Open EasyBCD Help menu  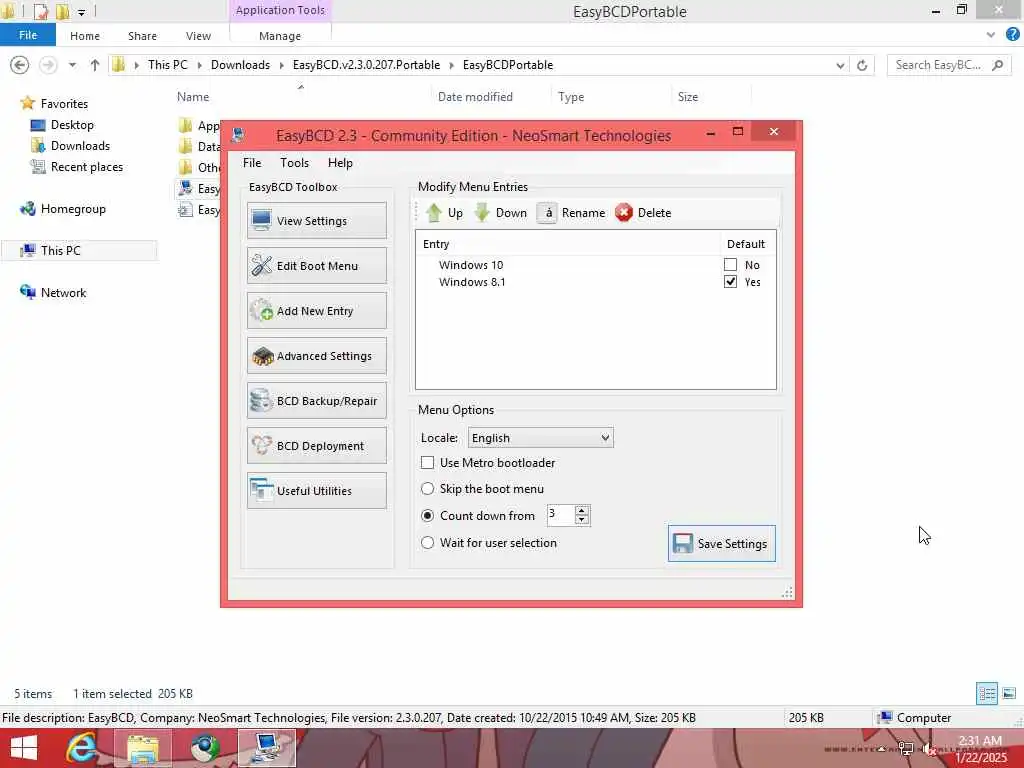click(x=340, y=163)
